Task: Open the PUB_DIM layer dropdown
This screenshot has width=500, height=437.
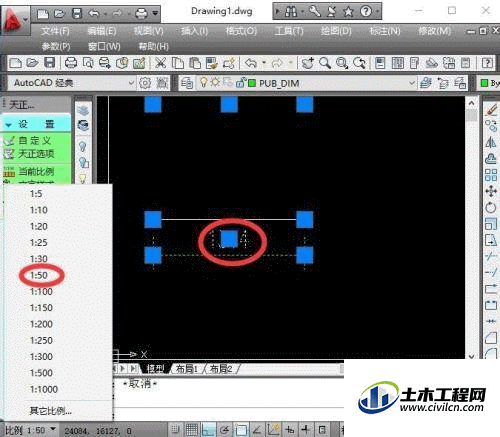Action: [x=412, y=83]
